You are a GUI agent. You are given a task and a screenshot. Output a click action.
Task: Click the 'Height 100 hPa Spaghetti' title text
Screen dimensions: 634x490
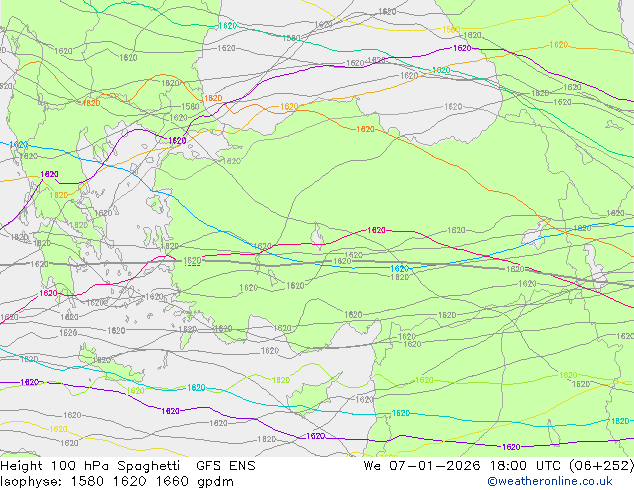[x=90, y=466]
